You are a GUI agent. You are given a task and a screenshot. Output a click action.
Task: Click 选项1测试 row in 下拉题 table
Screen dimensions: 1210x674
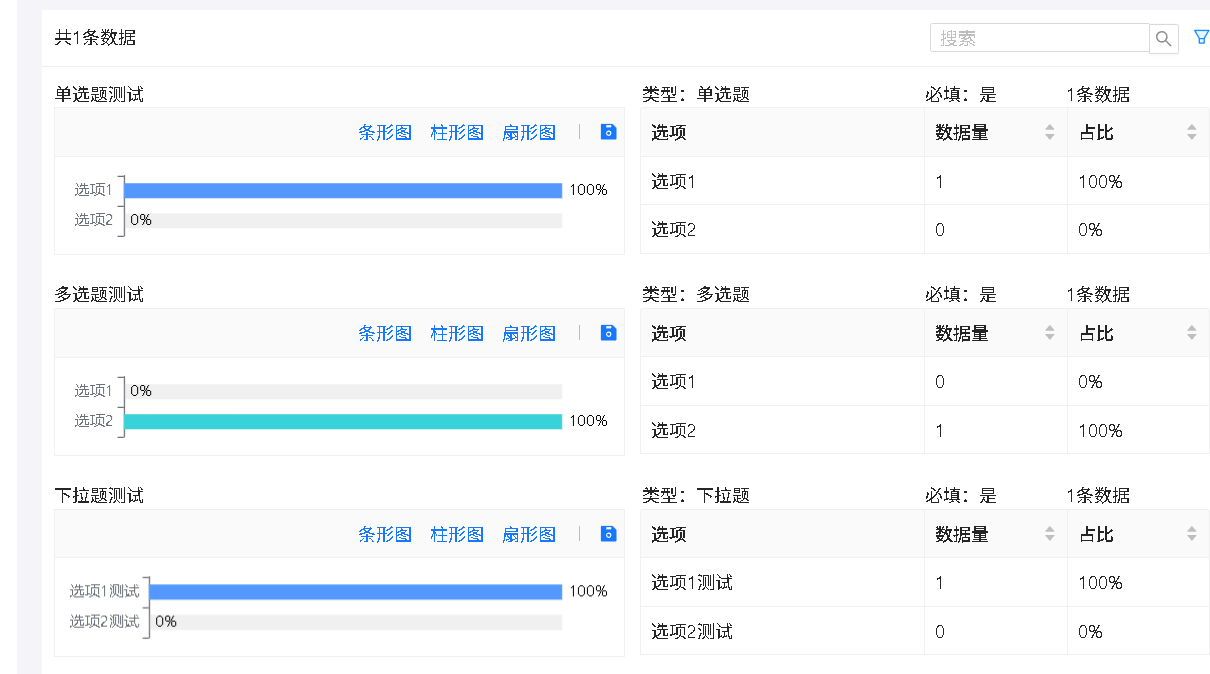click(x=925, y=582)
